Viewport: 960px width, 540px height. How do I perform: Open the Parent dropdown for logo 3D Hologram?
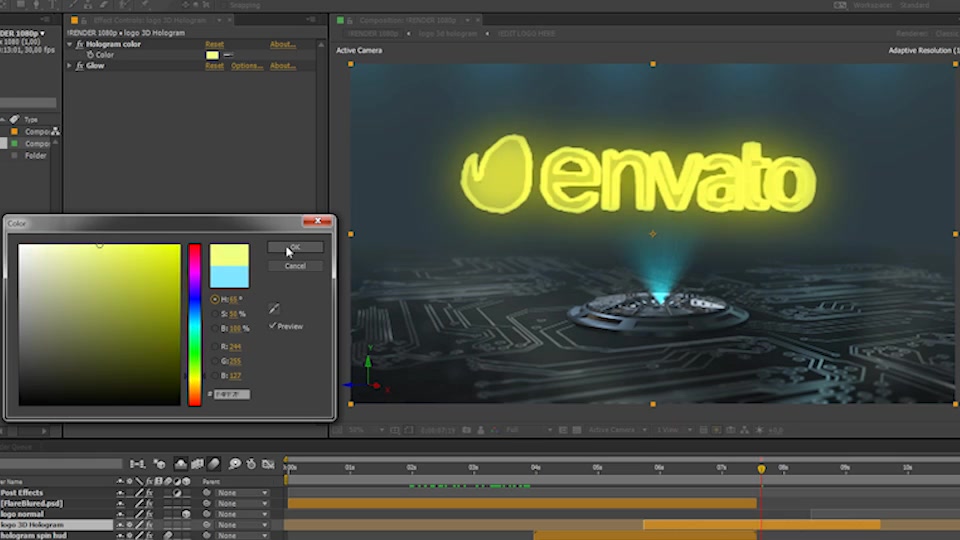(x=242, y=525)
